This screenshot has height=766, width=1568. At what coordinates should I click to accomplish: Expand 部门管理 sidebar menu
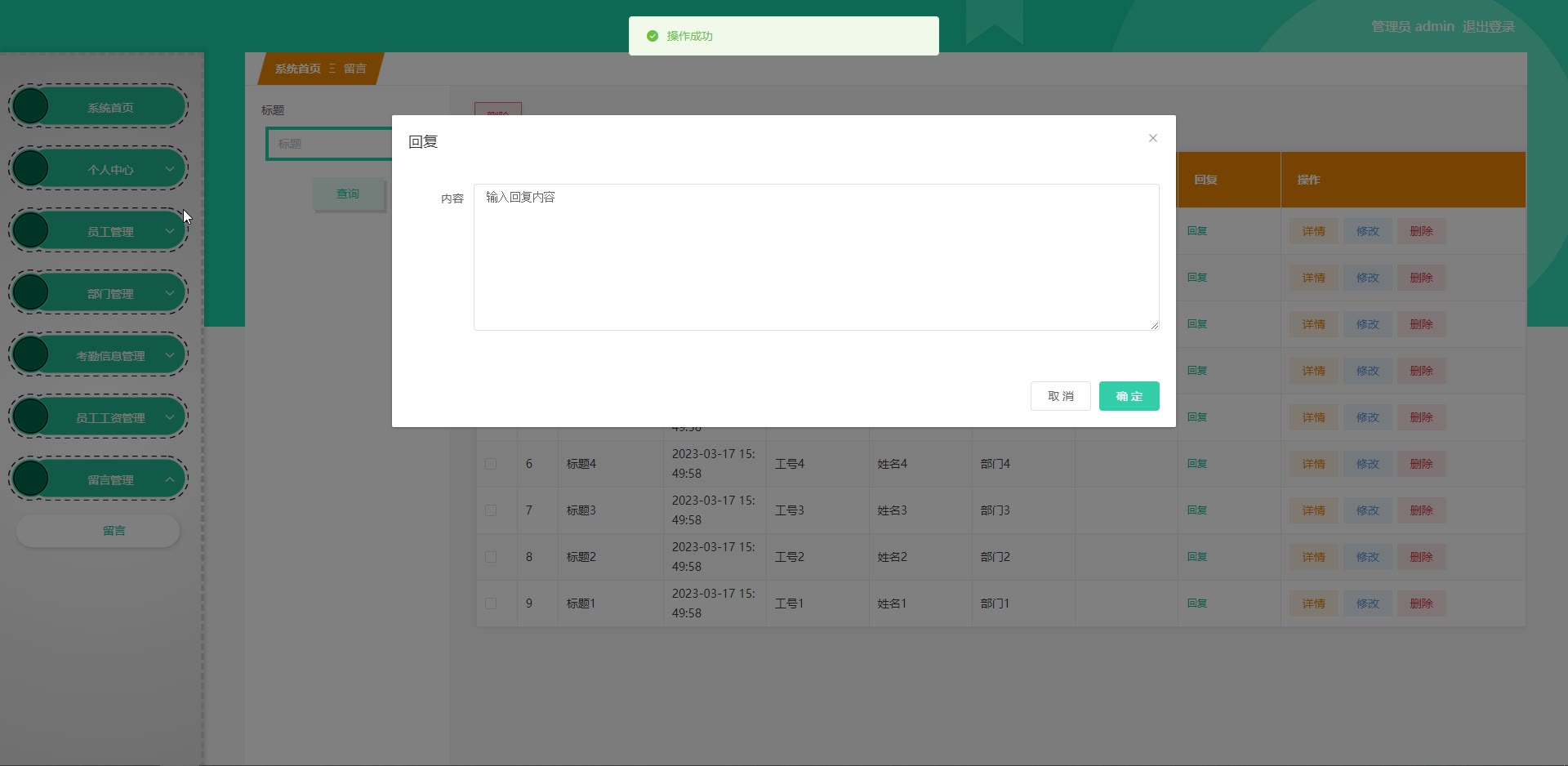click(x=98, y=293)
